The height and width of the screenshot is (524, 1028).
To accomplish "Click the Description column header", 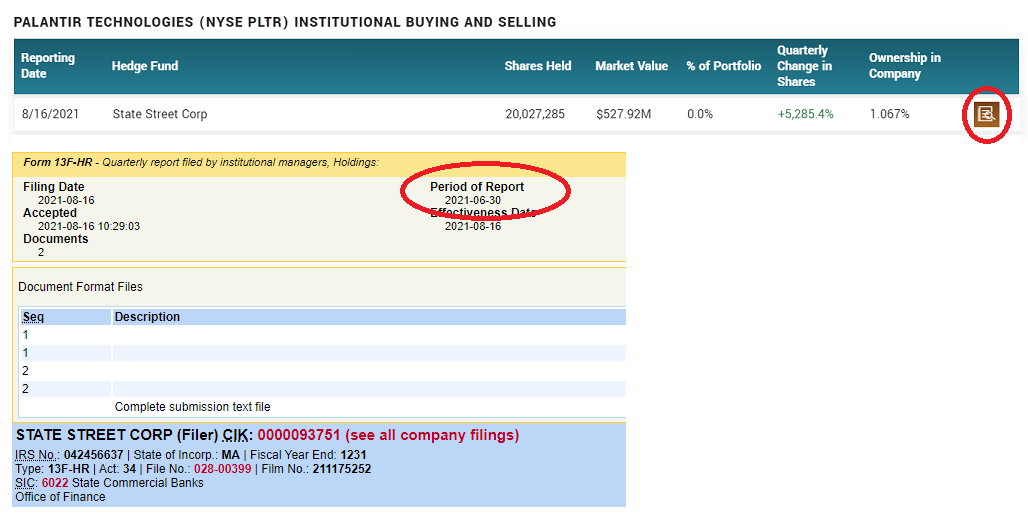I will pyautogui.click(x=147, y=317).
